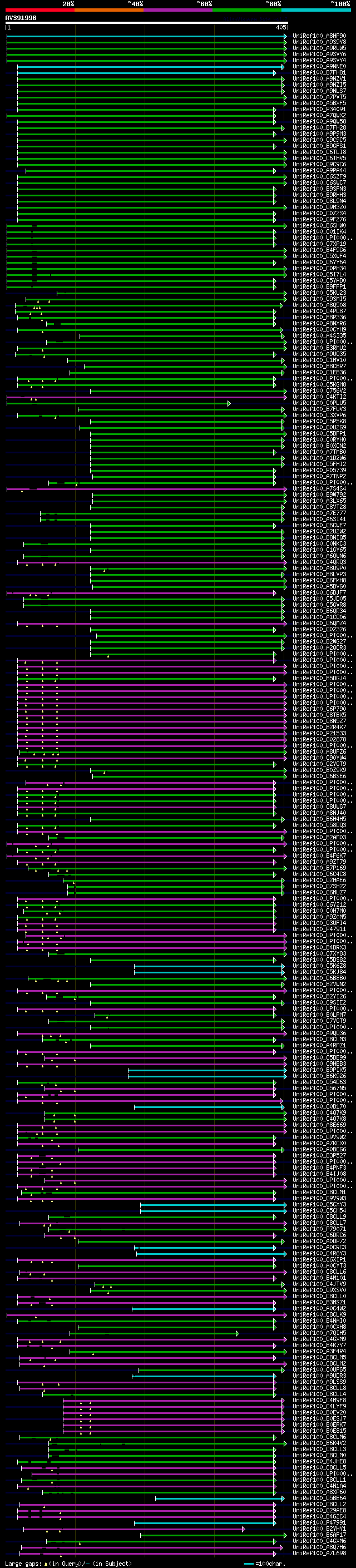Click on UniRef100_C6SWC7
The image size is (356, 1568).
(x=319, y=183)
